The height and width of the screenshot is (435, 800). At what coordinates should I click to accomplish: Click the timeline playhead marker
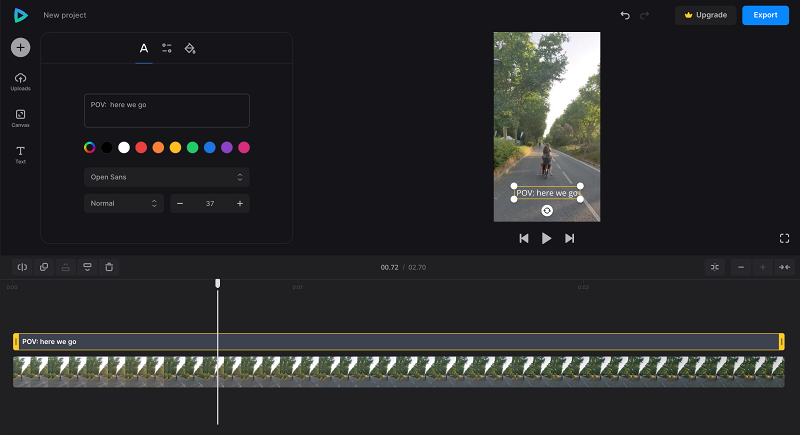coord(218,283)
